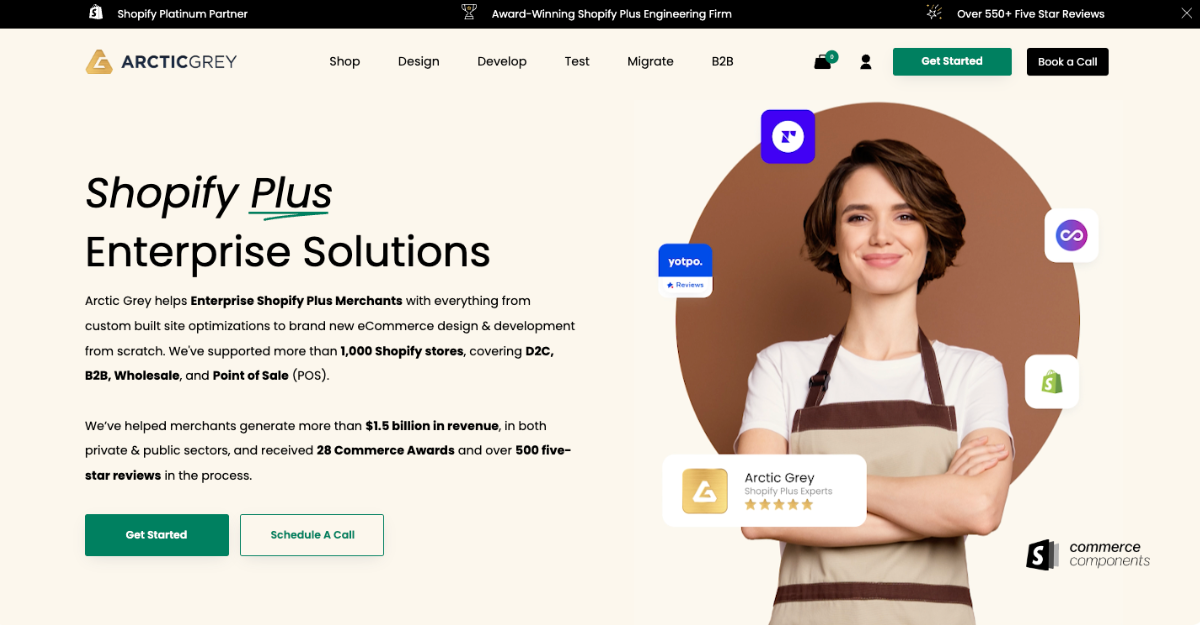Image resolution: width=1200 pixels, height=628 pixels.
Task: Click the gold Arctic Grey badge icon
Action: [x=704, y=491]
